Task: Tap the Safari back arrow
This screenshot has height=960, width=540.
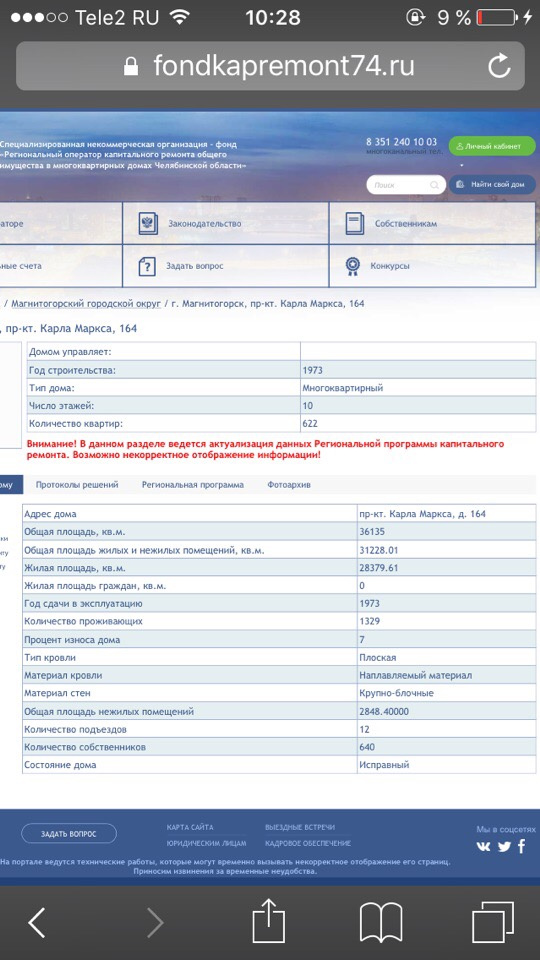Action: 37,922
